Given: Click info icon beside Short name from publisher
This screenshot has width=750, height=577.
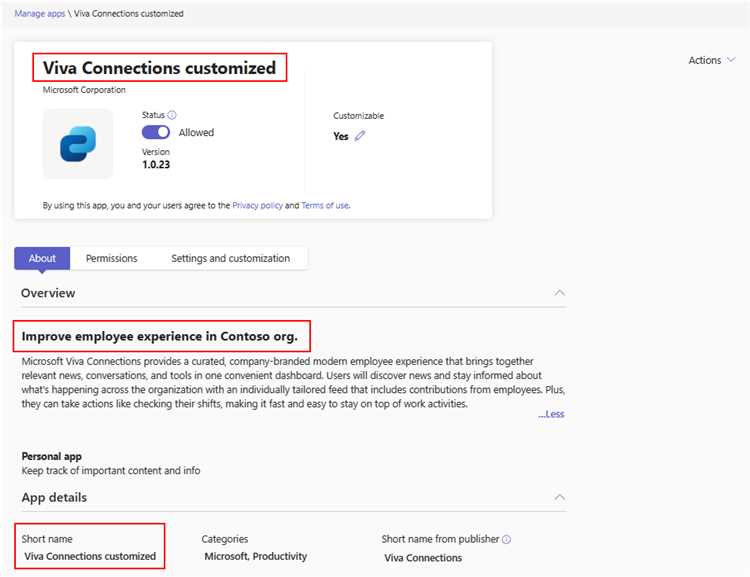Looking at the screenshot, I should point(507,539).
